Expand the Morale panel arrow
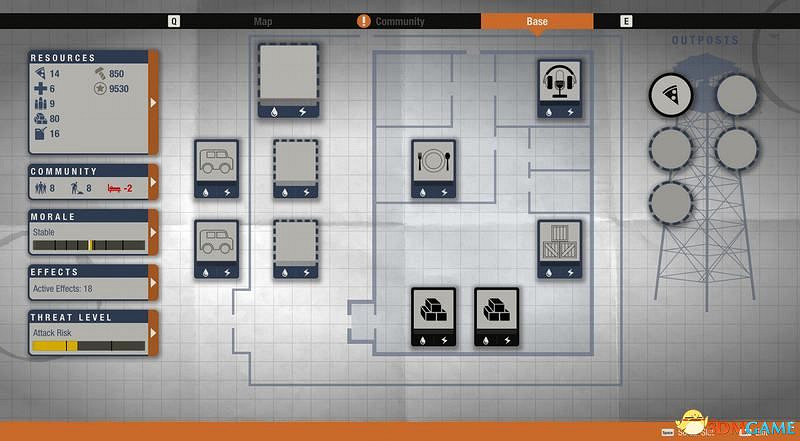The width and height of the screenshot is (800, 441). point(153,231)
